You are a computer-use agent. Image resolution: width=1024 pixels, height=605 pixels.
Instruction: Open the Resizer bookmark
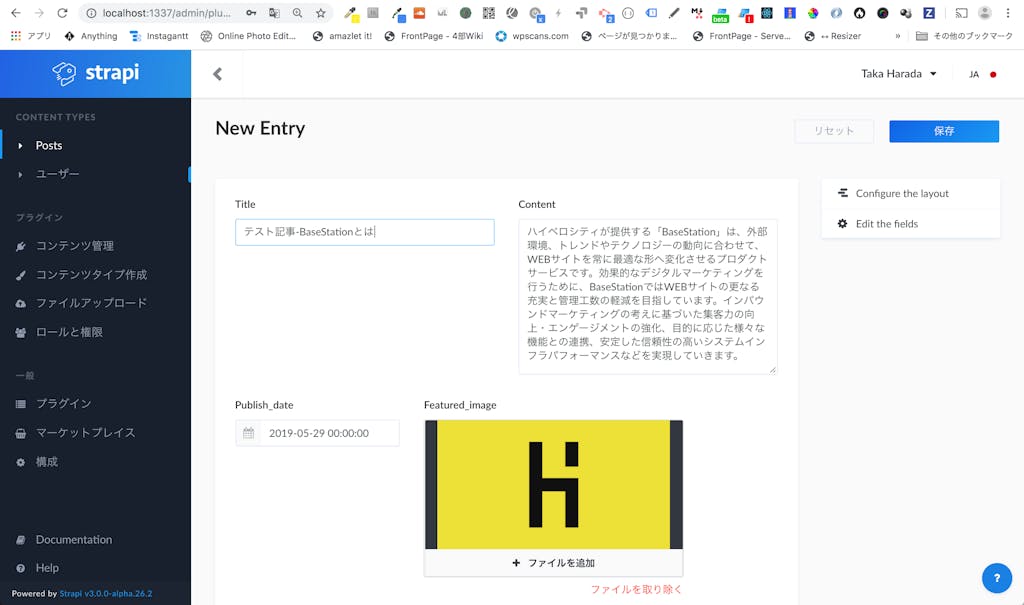(833, 36)
